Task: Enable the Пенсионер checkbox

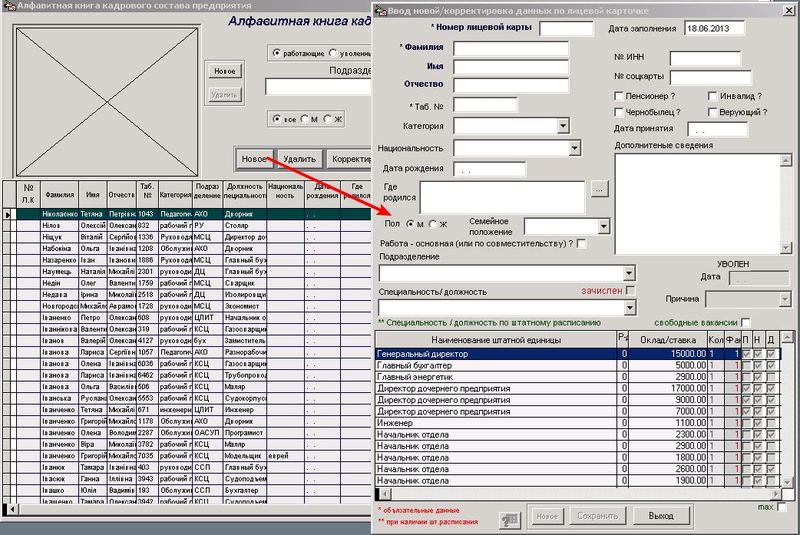Action: [620, 96]
